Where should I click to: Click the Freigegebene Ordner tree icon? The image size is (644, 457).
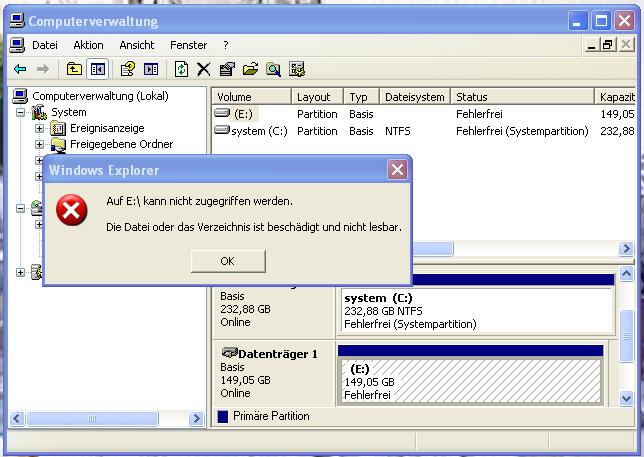coord(58,145)
